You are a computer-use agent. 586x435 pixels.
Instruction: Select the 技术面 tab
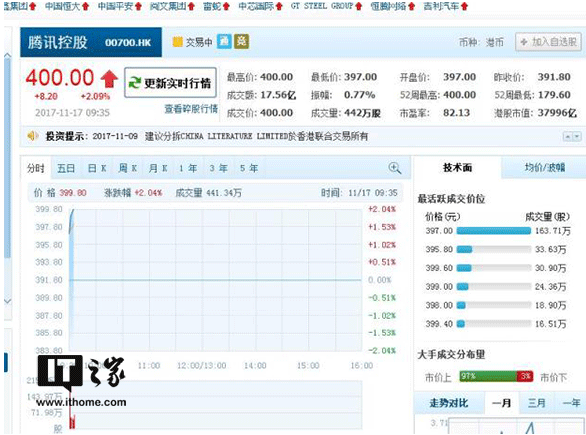[457, 167]
